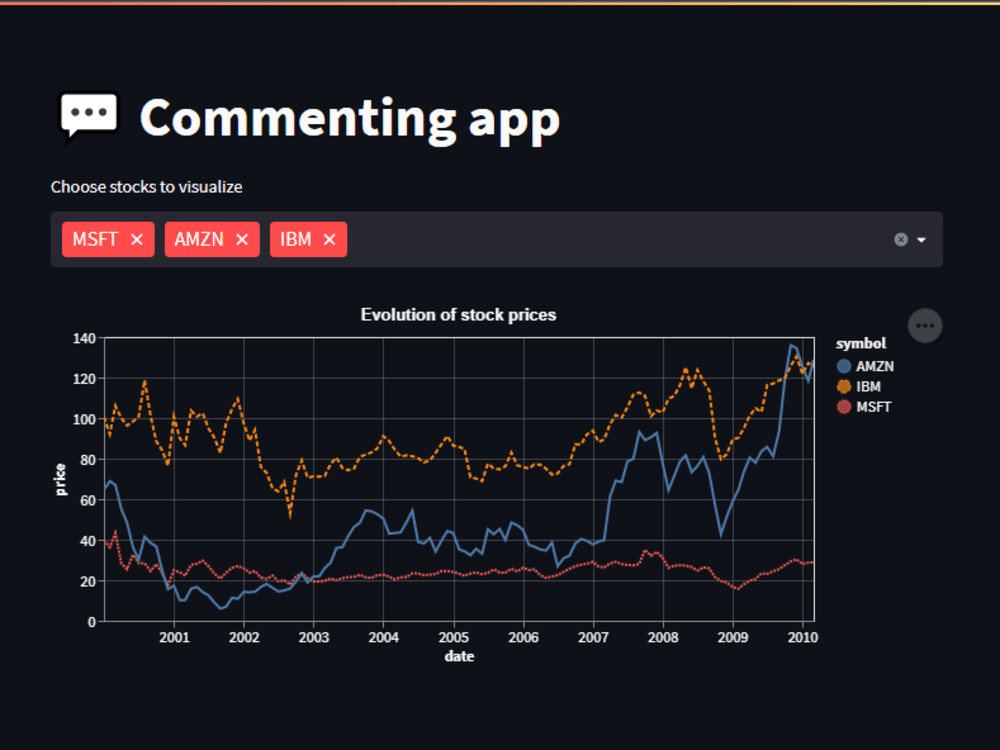The image size is (1000, 750).
Task: Click the 20 y-axis tick label
Action: 88,582
